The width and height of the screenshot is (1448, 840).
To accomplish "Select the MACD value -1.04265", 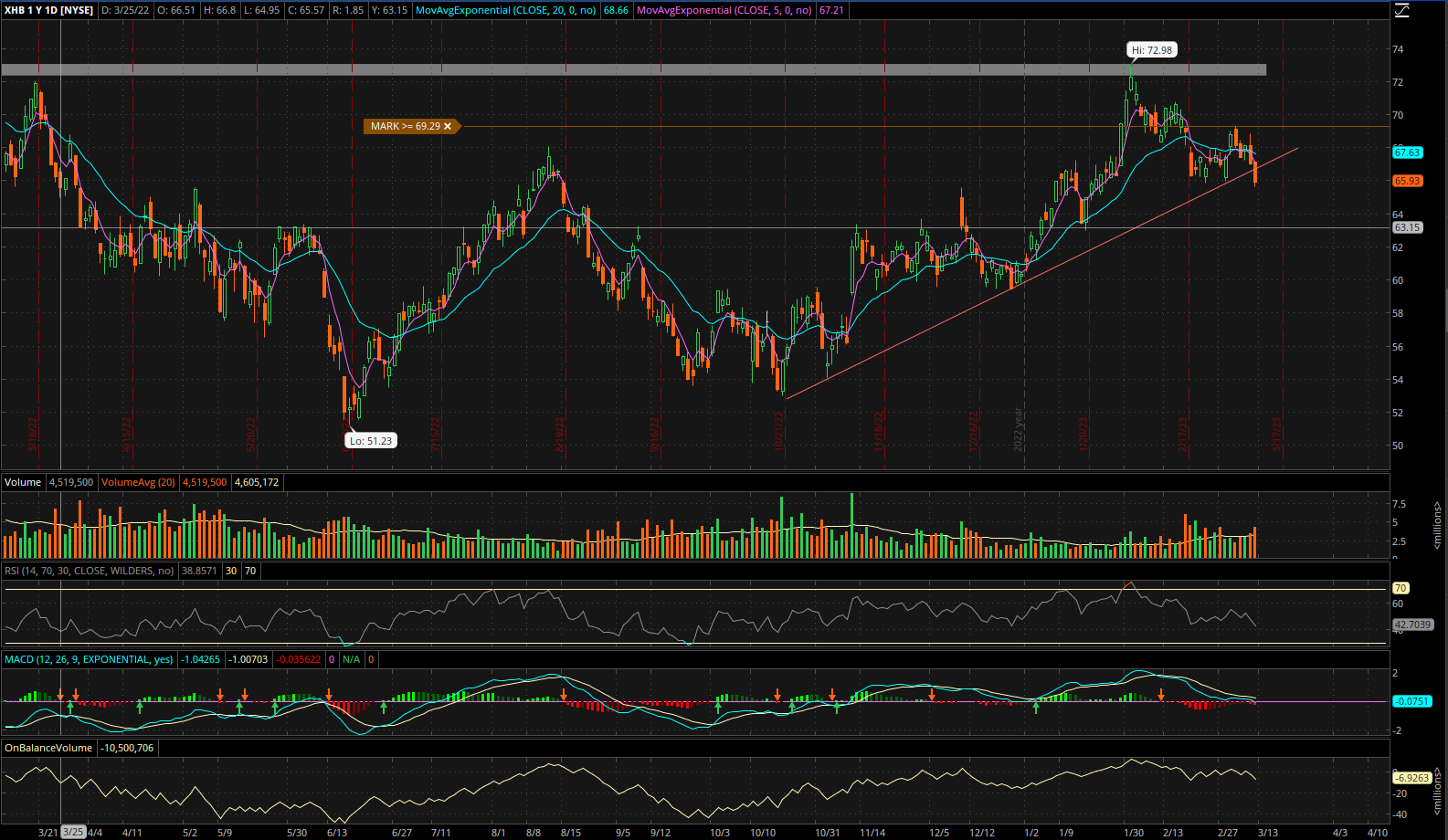I will [200, 659].
